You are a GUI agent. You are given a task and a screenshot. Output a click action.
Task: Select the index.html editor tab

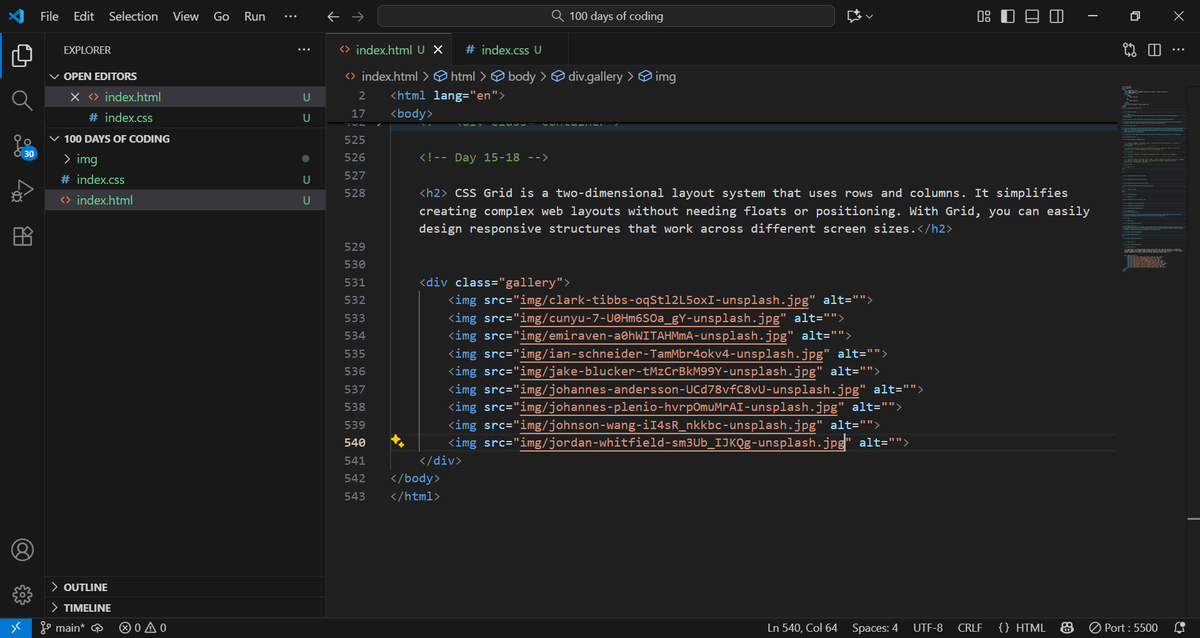click(385, 50)
